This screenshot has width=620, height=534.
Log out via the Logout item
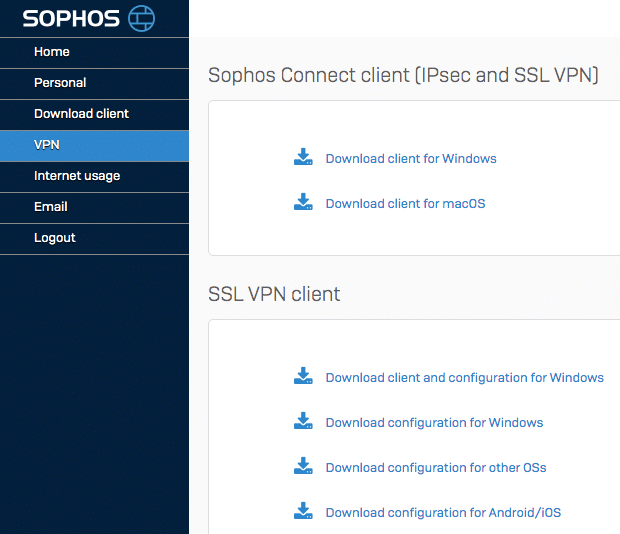[95, 239]
